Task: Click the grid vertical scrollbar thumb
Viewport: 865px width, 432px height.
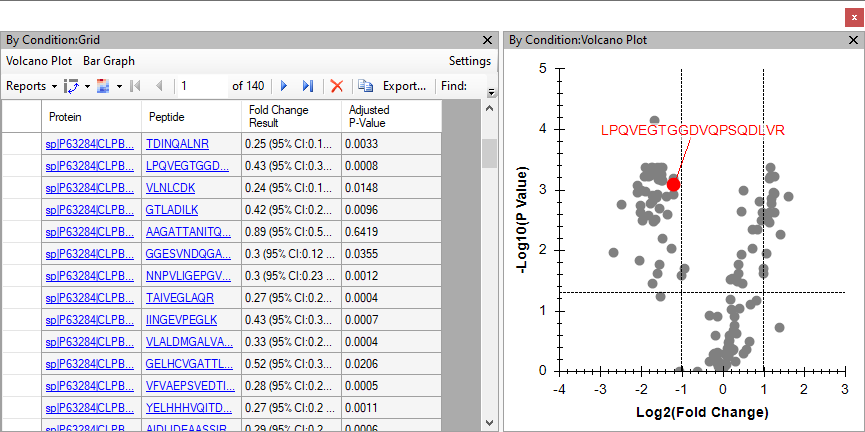Action: (489, 153)
